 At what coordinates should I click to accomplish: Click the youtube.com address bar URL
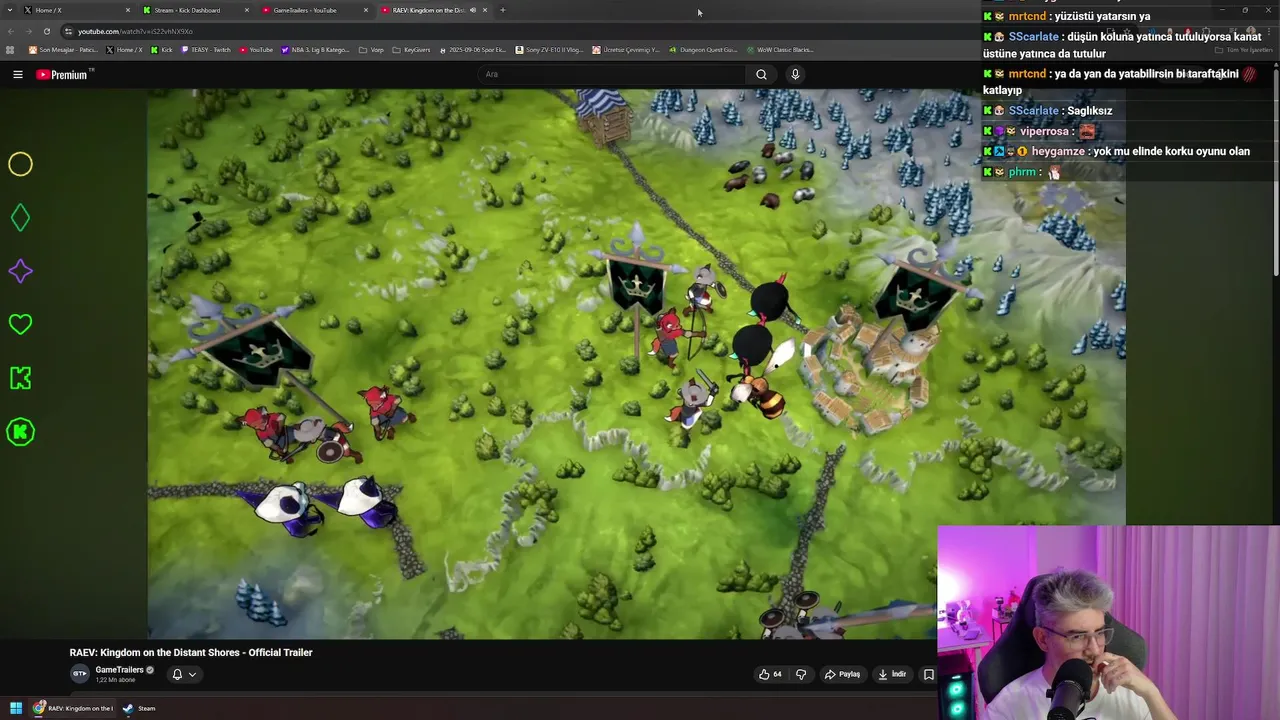(x=135, y=31)
